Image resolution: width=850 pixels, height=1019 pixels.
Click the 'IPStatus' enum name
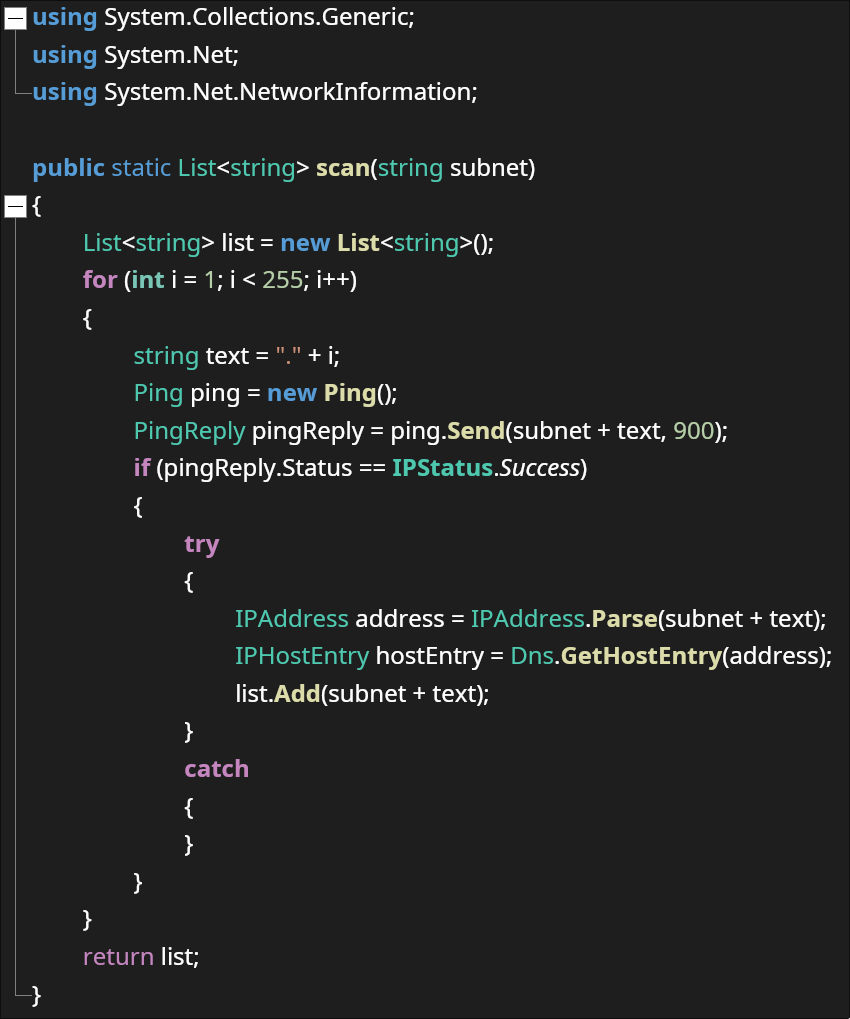coord(442,469)
